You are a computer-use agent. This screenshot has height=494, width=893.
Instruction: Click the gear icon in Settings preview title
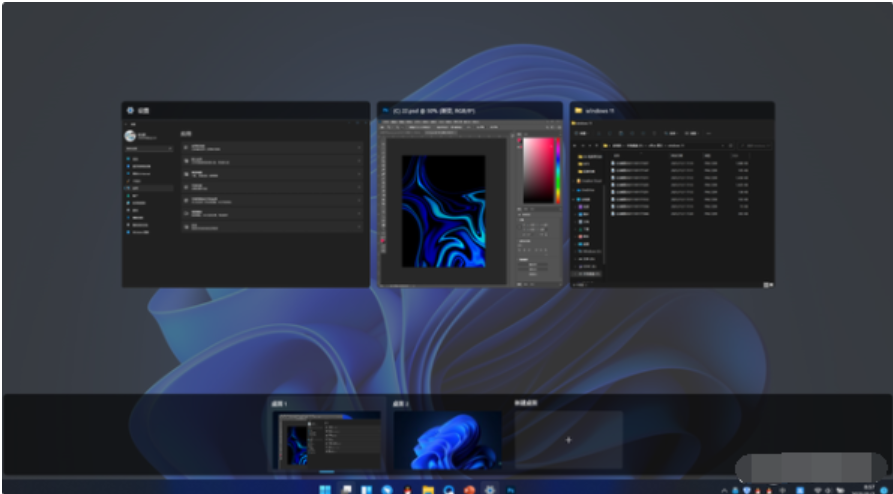click(x=130, y=110)
